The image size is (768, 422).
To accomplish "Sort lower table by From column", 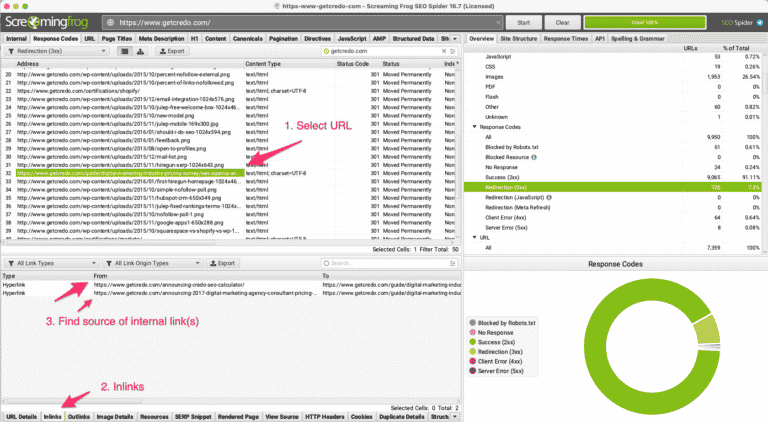I will click(x=100, y=276).
